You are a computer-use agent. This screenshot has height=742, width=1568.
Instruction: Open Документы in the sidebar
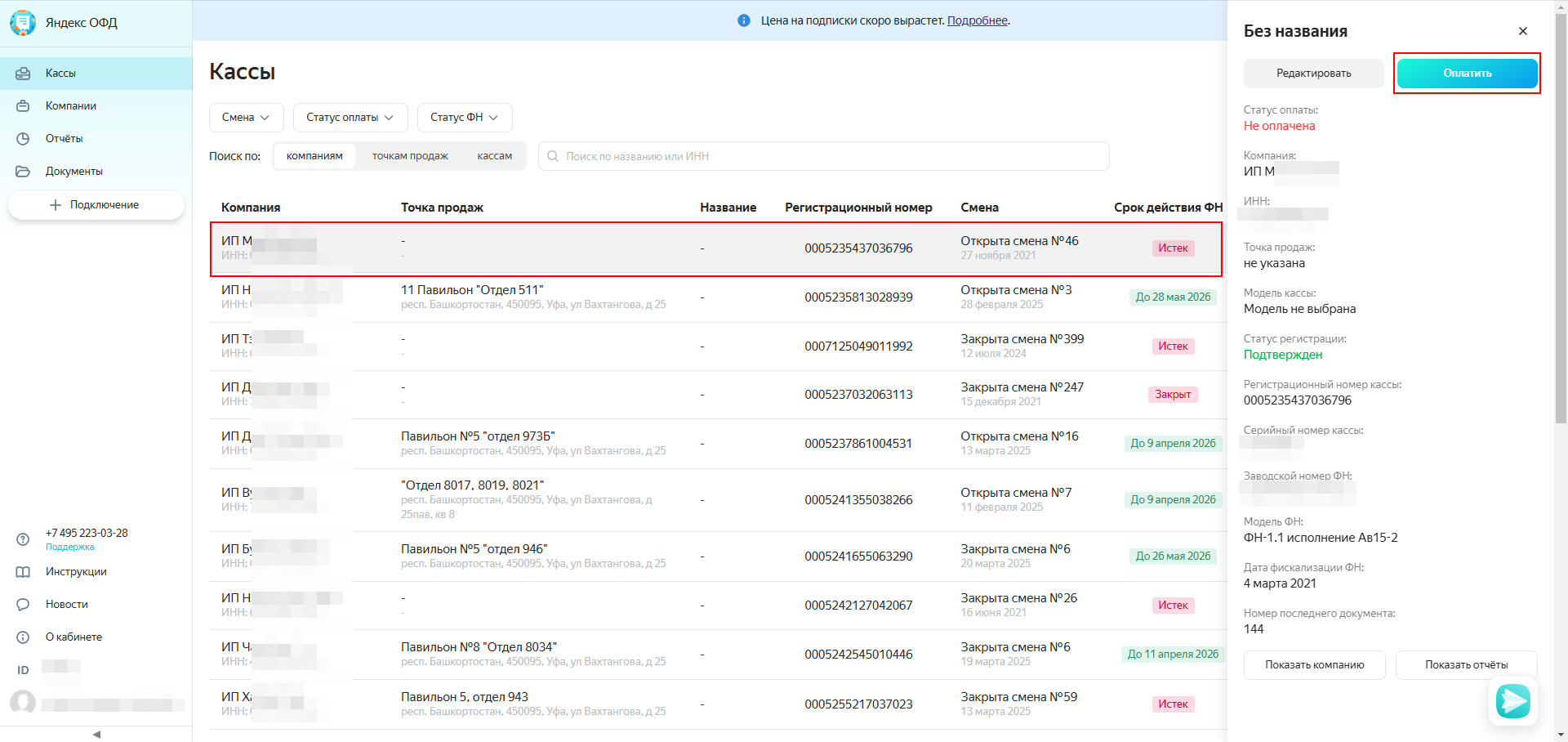coord(73,172)
